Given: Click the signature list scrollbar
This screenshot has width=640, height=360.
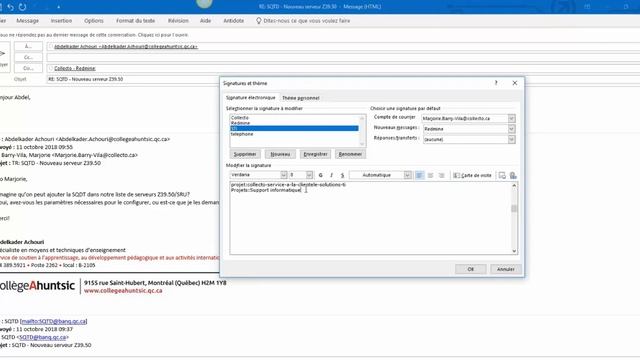Looking at the screenshot, I should click(x=362, y=131).
